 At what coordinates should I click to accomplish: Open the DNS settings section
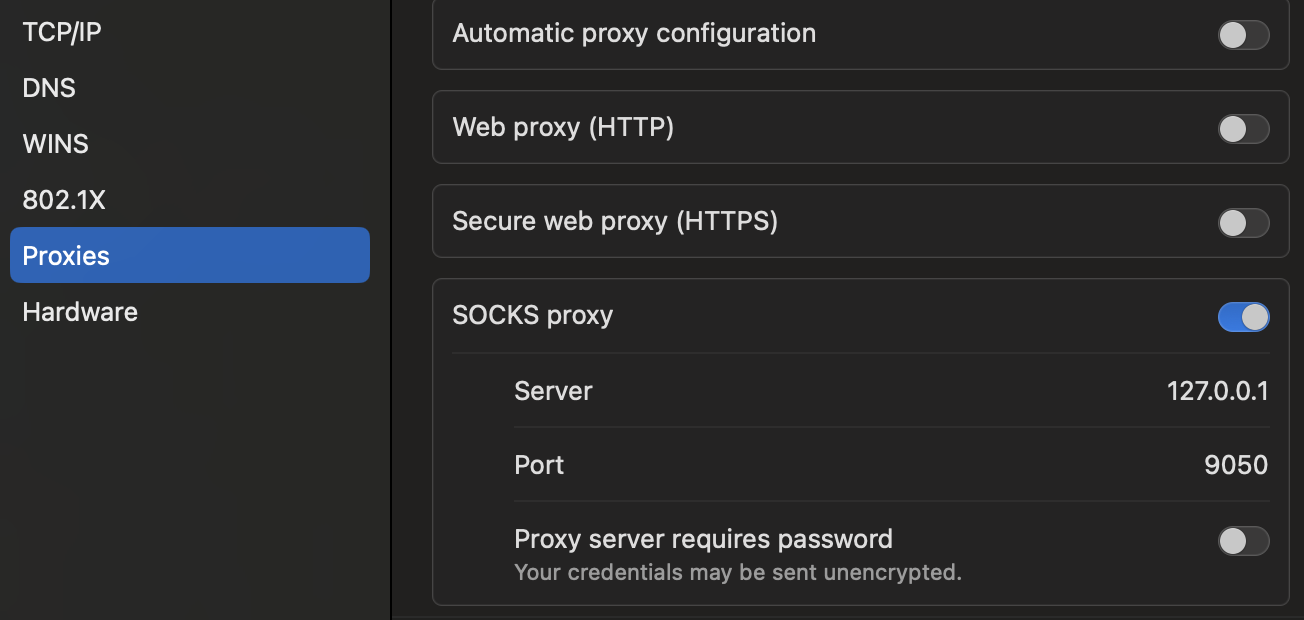coord(49,88)
